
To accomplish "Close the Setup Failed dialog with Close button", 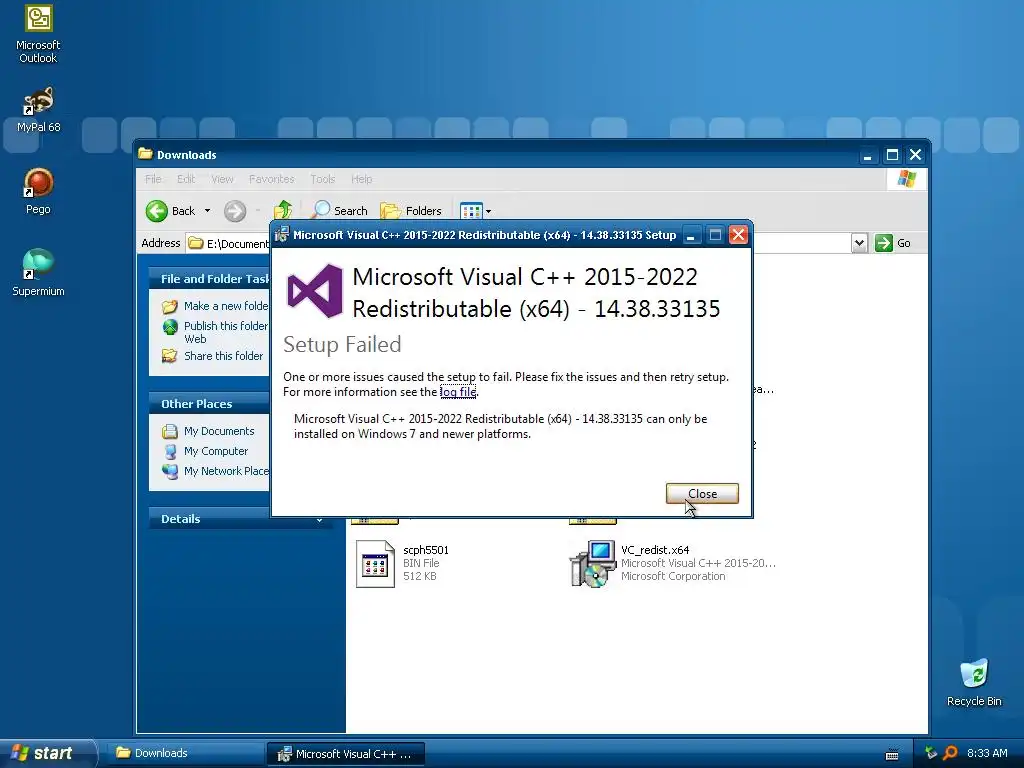I will [x=702, y=494].
